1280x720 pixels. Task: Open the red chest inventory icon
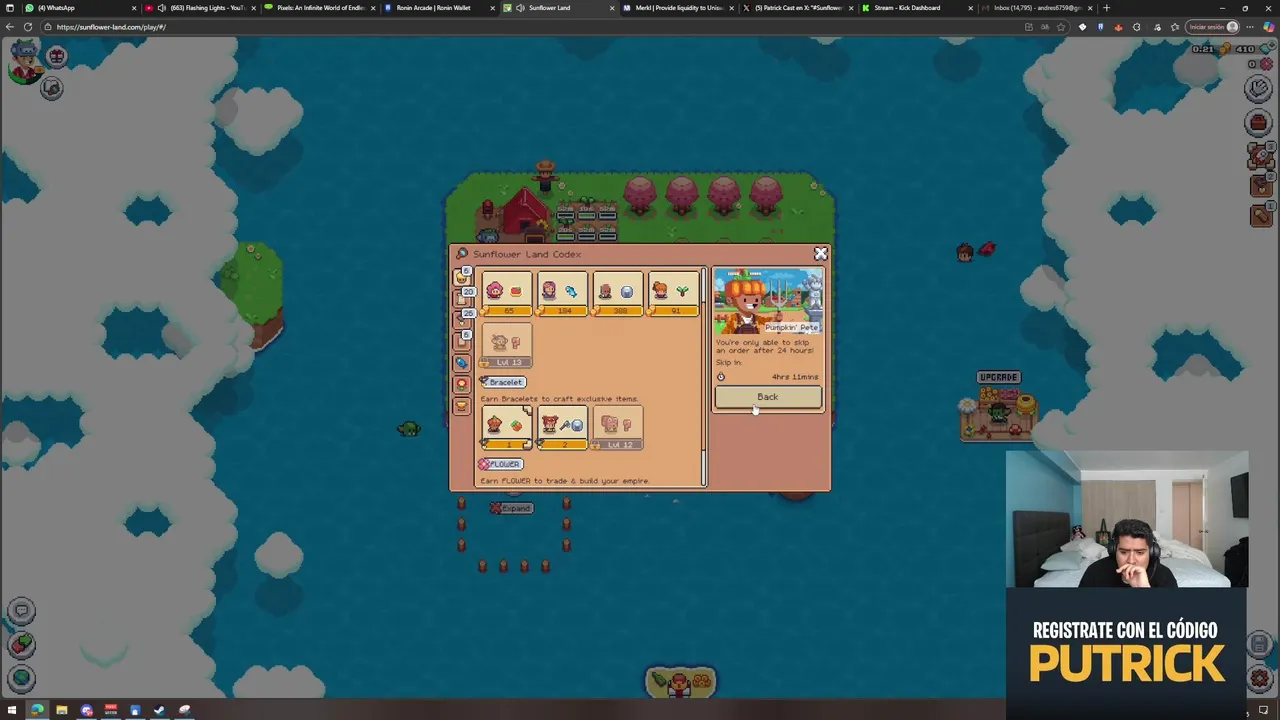point(1259,123)
